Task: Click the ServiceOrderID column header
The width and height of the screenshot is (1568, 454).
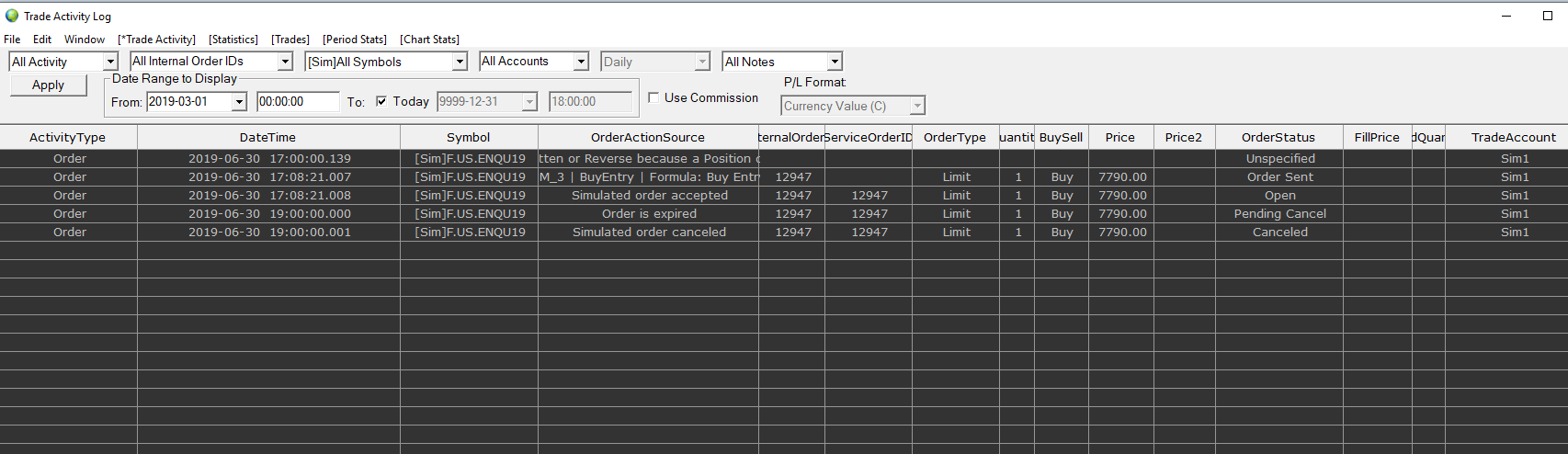Action: 869,137
